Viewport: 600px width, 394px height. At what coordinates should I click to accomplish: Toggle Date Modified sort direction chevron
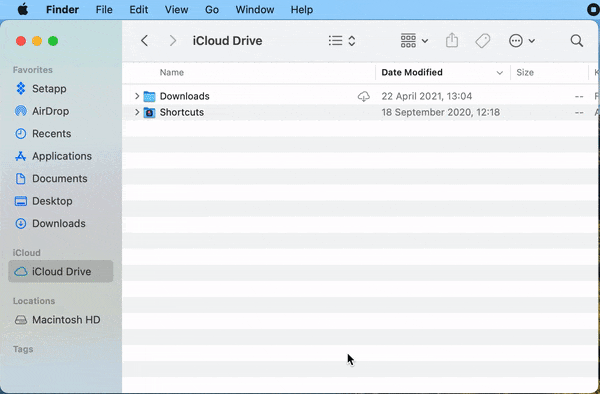tap(499, 73)
